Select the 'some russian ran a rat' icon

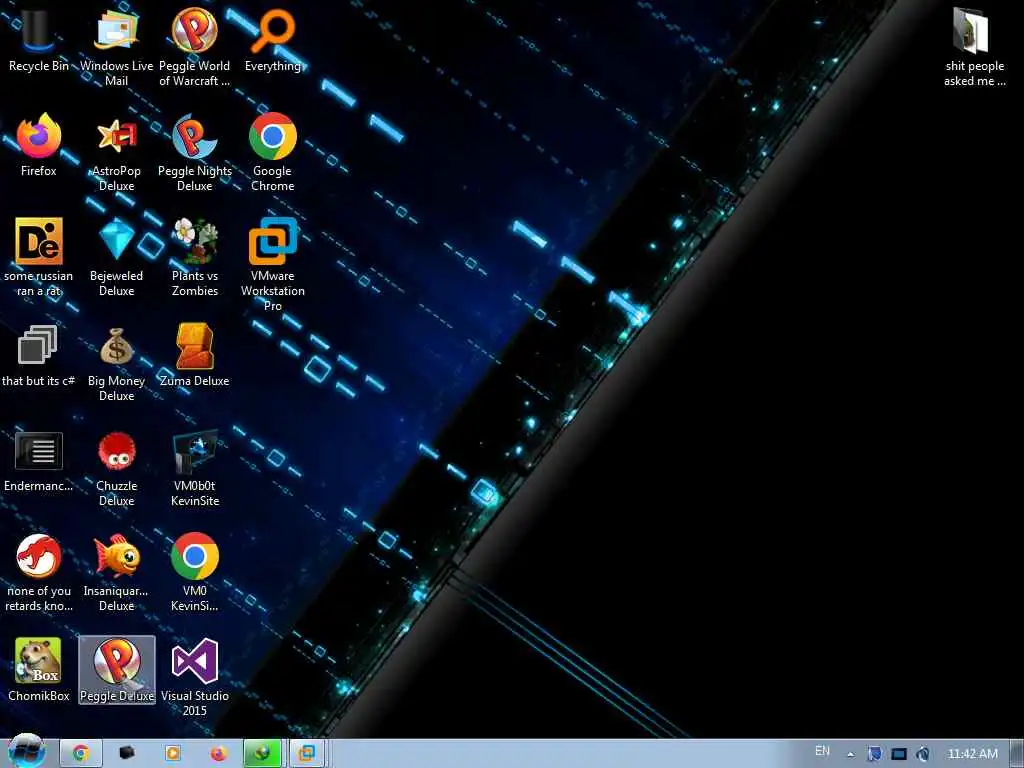pos(39,258)
